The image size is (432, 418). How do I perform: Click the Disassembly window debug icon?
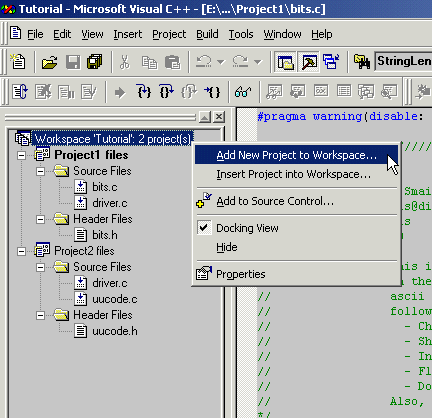(x=389, y=91)
